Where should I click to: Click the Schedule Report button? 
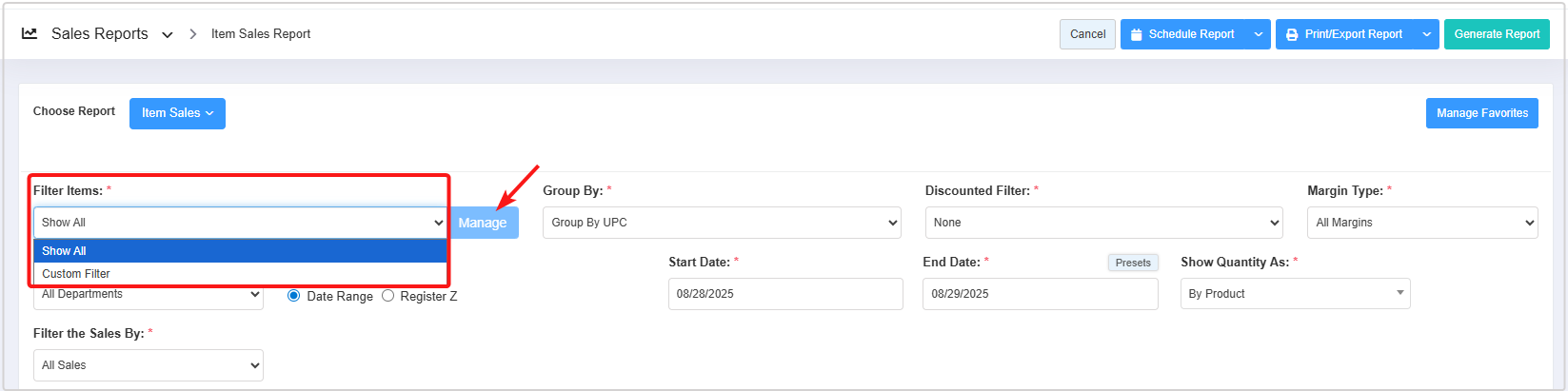1182,34
